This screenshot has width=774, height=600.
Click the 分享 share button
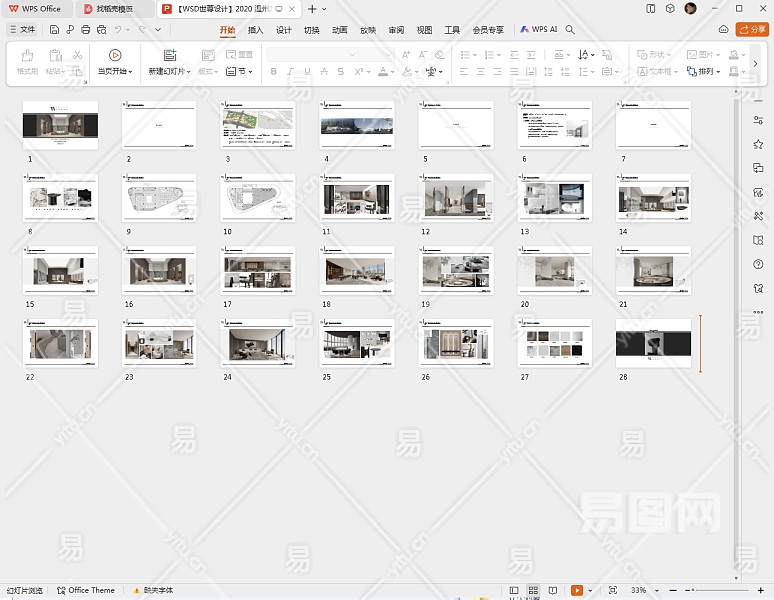click(752, 30)
